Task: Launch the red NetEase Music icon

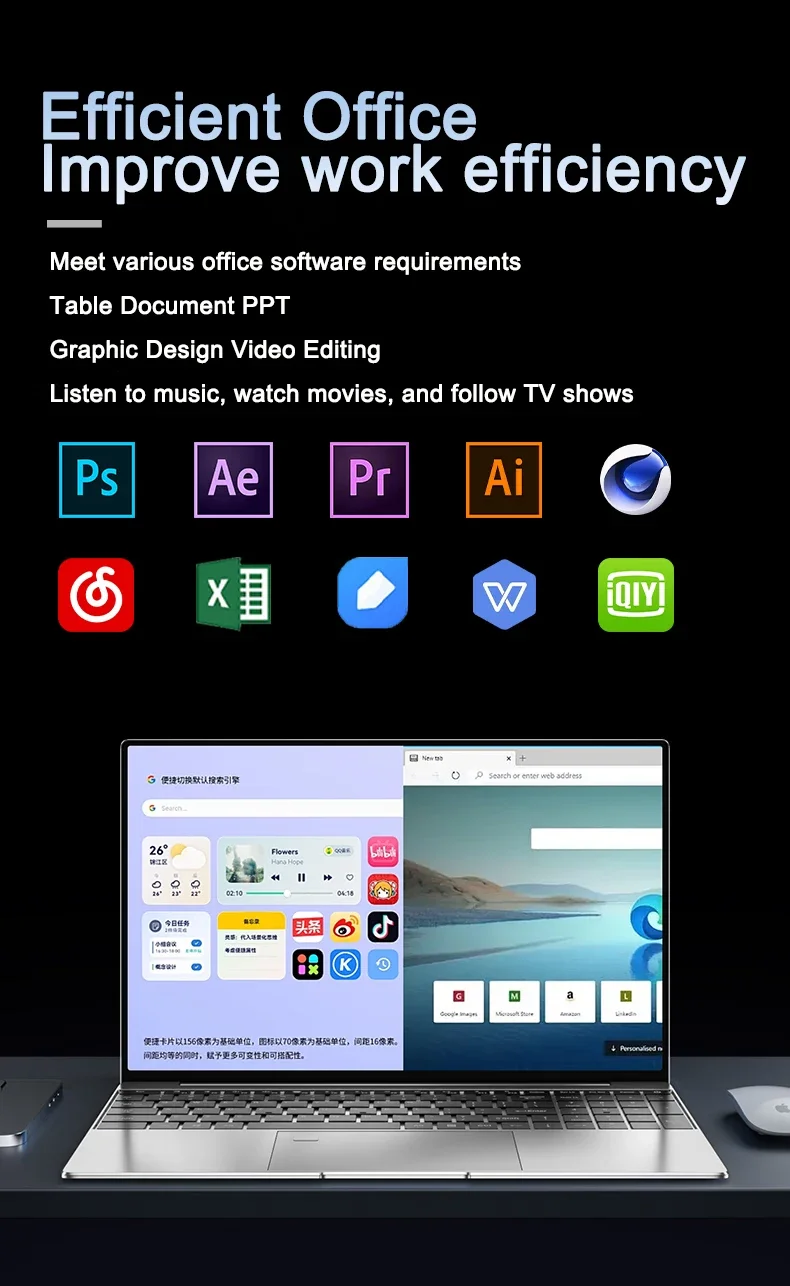Action: 96,595
